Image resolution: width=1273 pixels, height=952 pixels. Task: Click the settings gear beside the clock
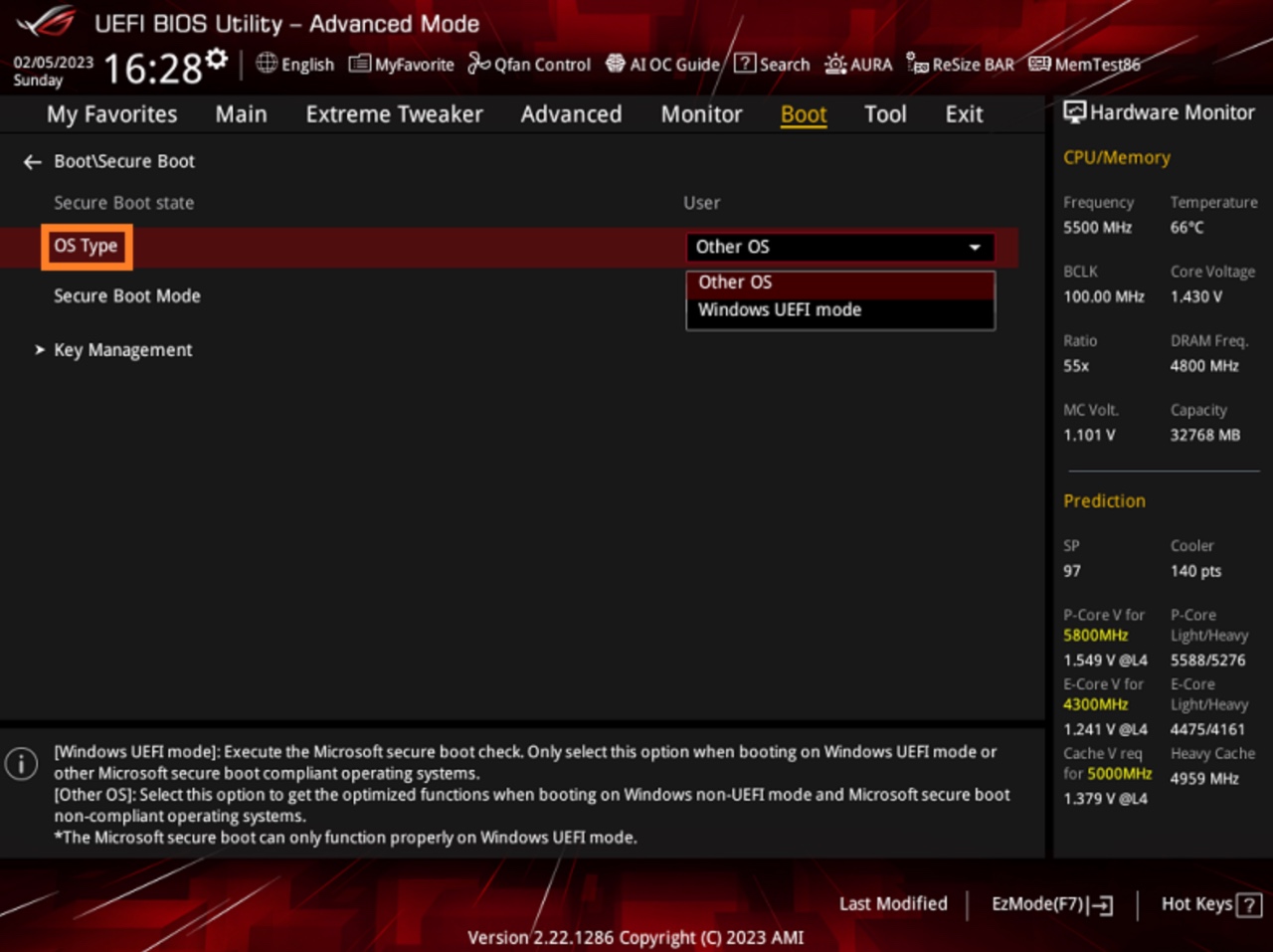click(x=217, y=59)
